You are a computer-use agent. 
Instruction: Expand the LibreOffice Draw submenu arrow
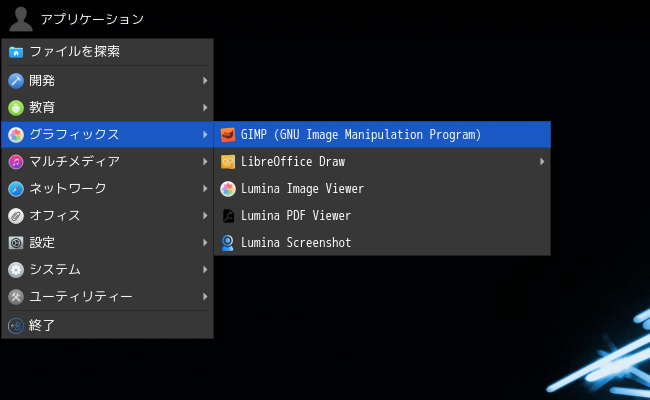pyautogui.click(x=542, y=162)
